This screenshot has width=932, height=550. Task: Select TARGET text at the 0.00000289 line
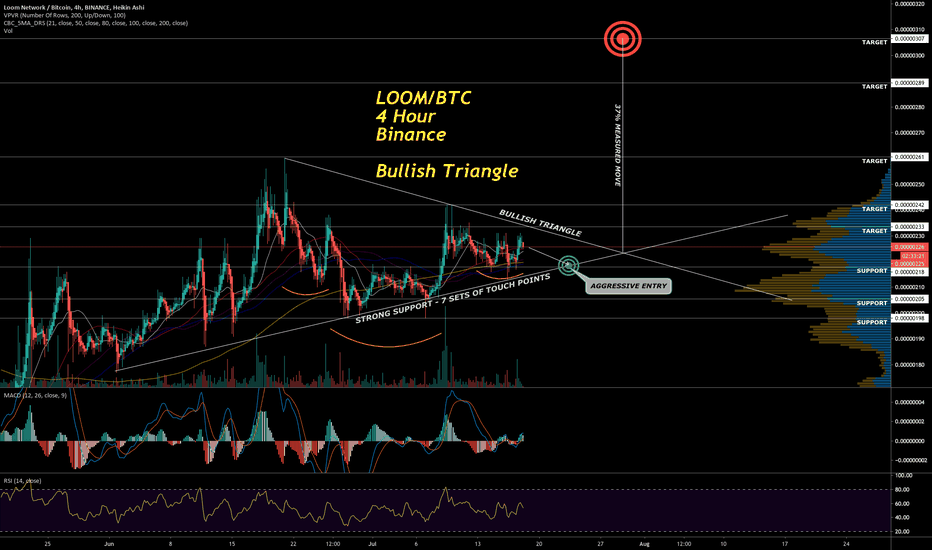(x=874, y=87)
